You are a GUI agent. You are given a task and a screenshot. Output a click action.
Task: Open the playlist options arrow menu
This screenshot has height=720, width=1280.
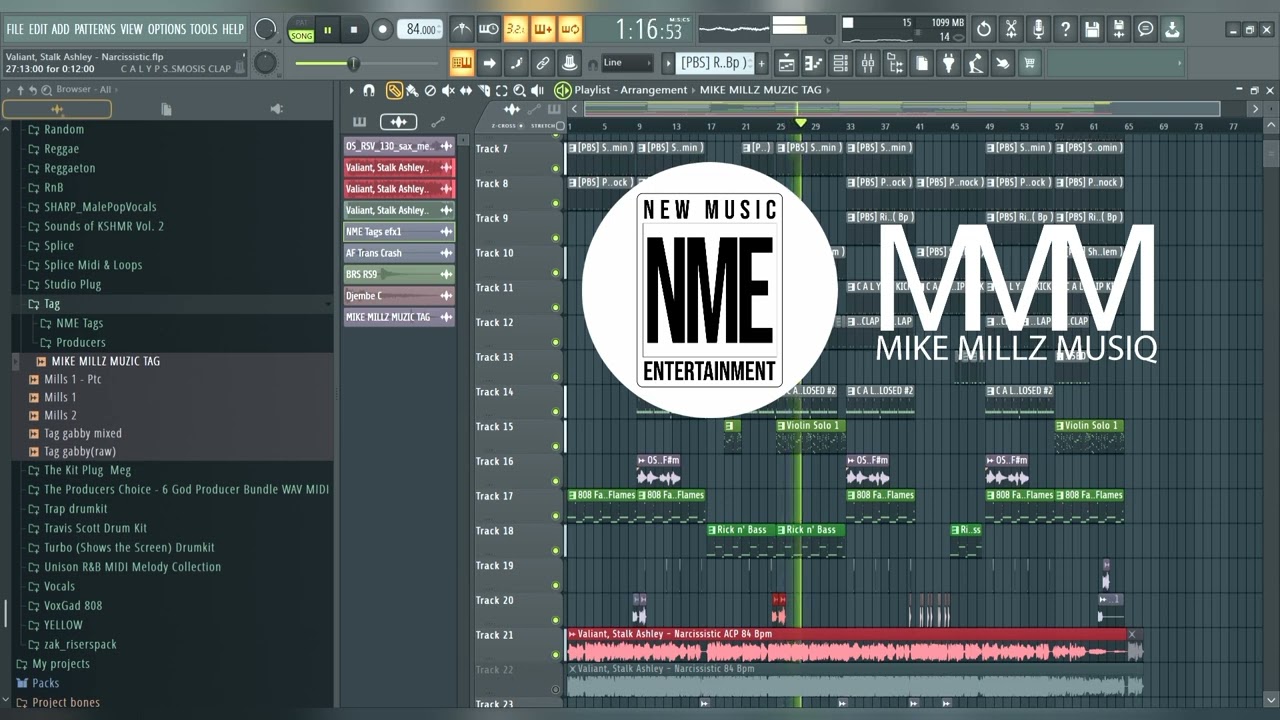[x=351, y=90]
